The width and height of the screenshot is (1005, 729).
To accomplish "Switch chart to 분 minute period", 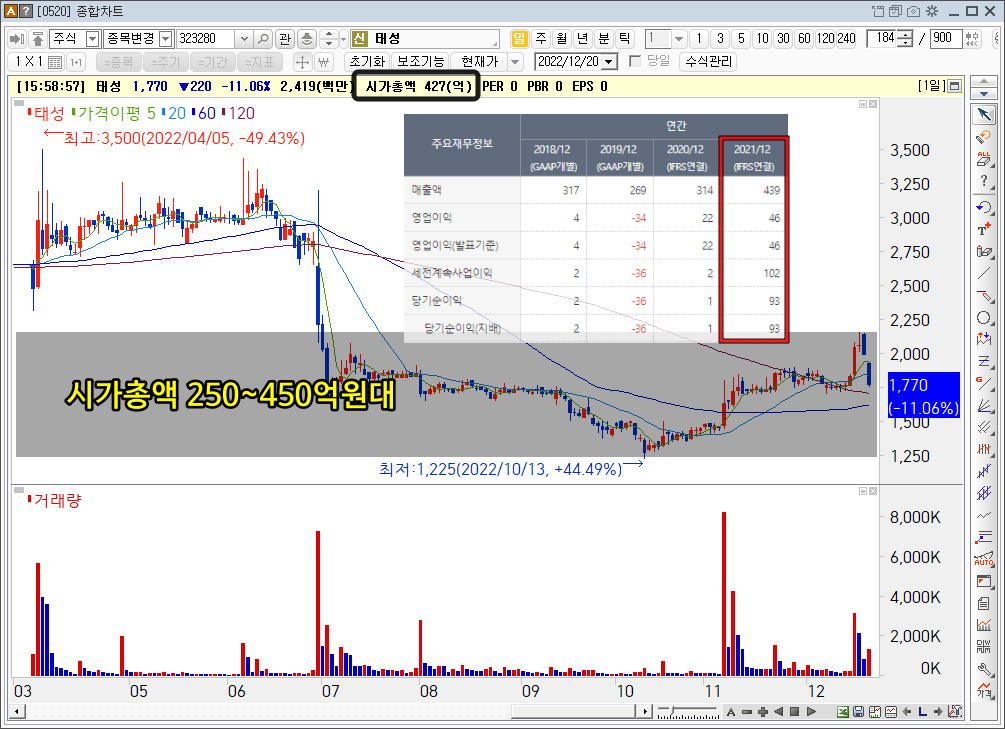I will [x=603, y=39].
